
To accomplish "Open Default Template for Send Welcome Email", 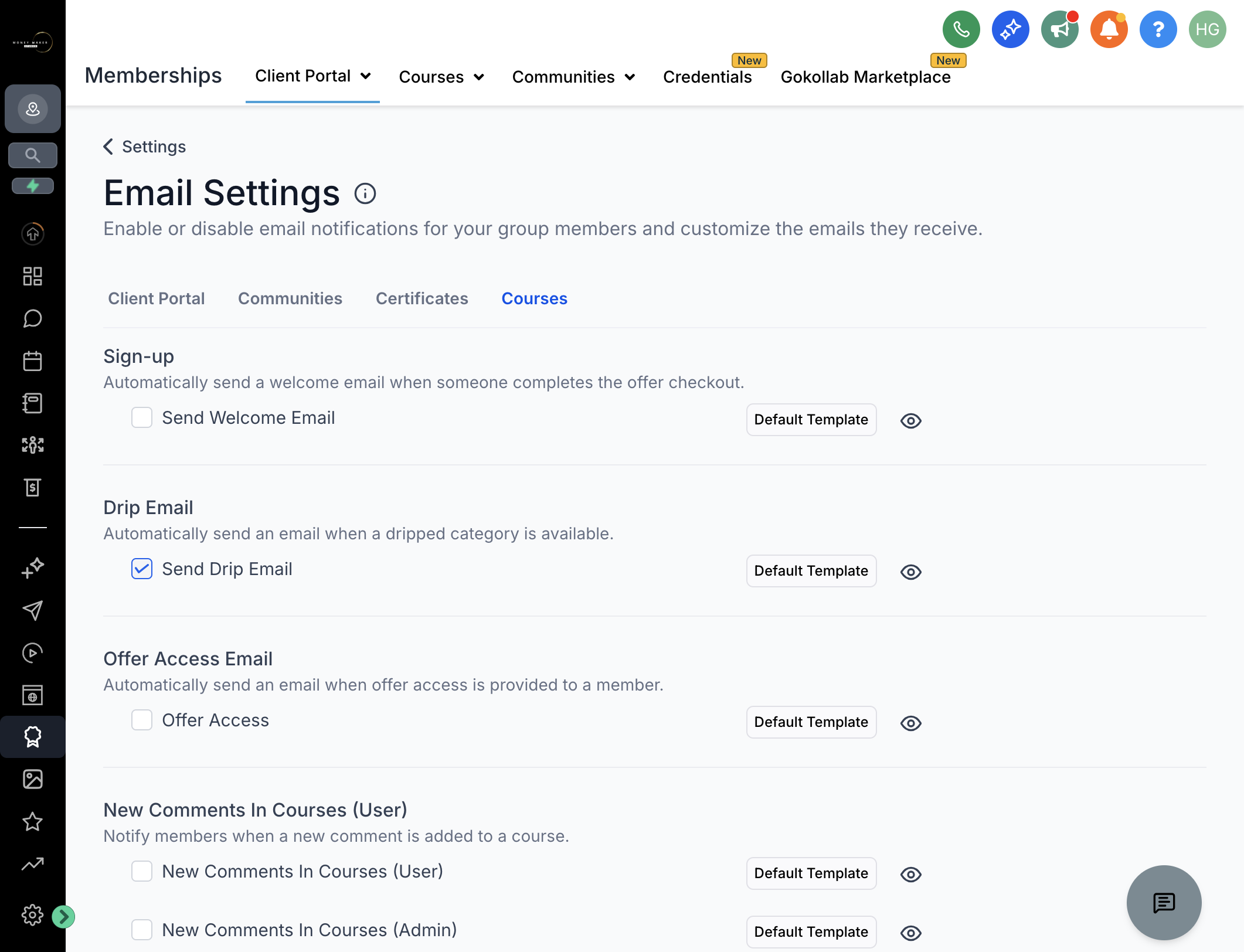I will pyautogui.click(x=811, y=420).
